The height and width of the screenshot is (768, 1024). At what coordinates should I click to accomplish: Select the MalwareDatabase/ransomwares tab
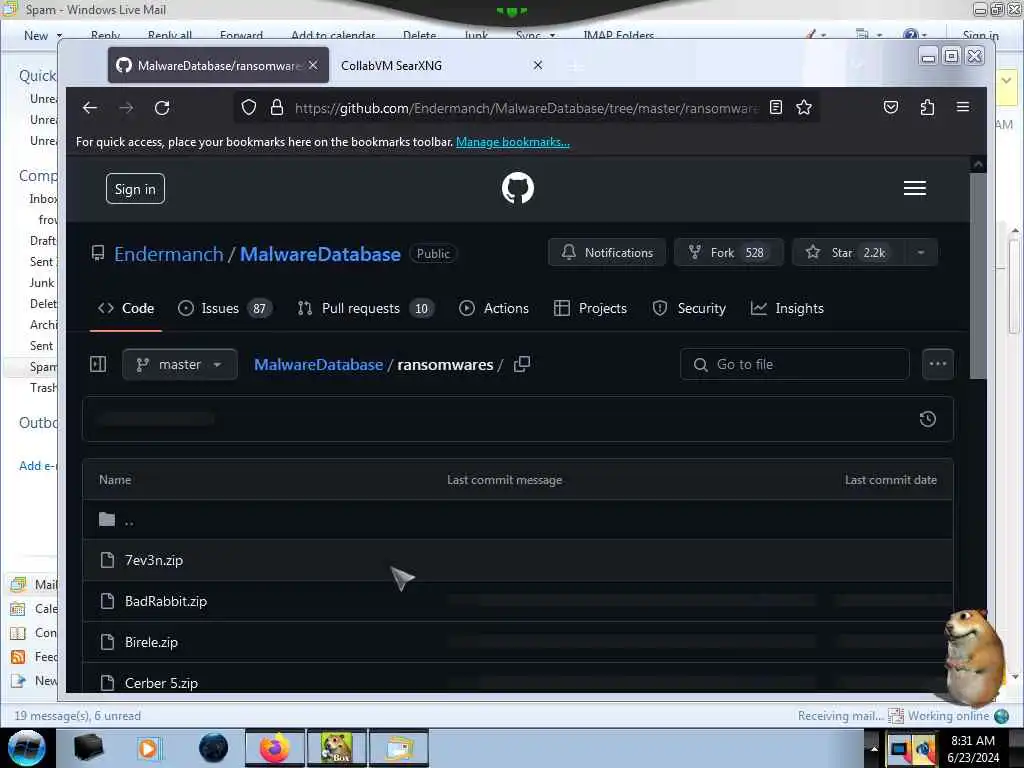(218, 65)
